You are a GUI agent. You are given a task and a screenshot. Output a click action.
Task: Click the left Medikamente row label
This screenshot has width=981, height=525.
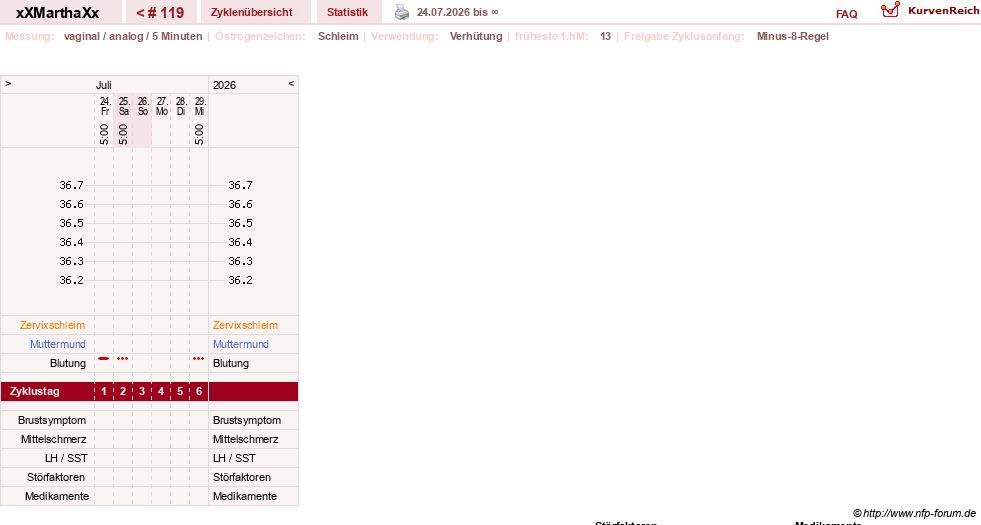coord(57,496)
